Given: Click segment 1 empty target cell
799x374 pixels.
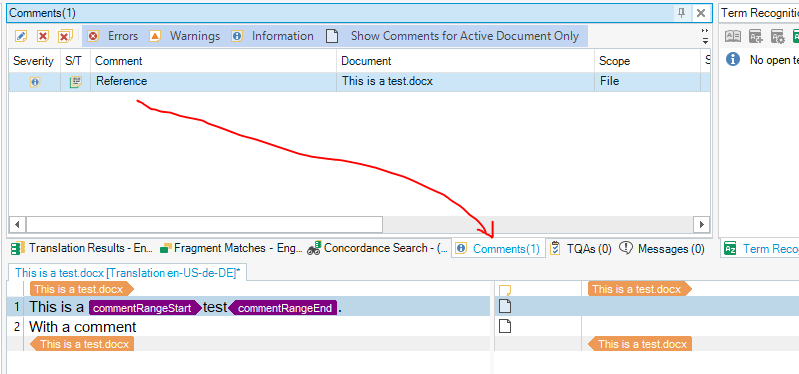Looking at the screenshot, I should pos(690,307).
